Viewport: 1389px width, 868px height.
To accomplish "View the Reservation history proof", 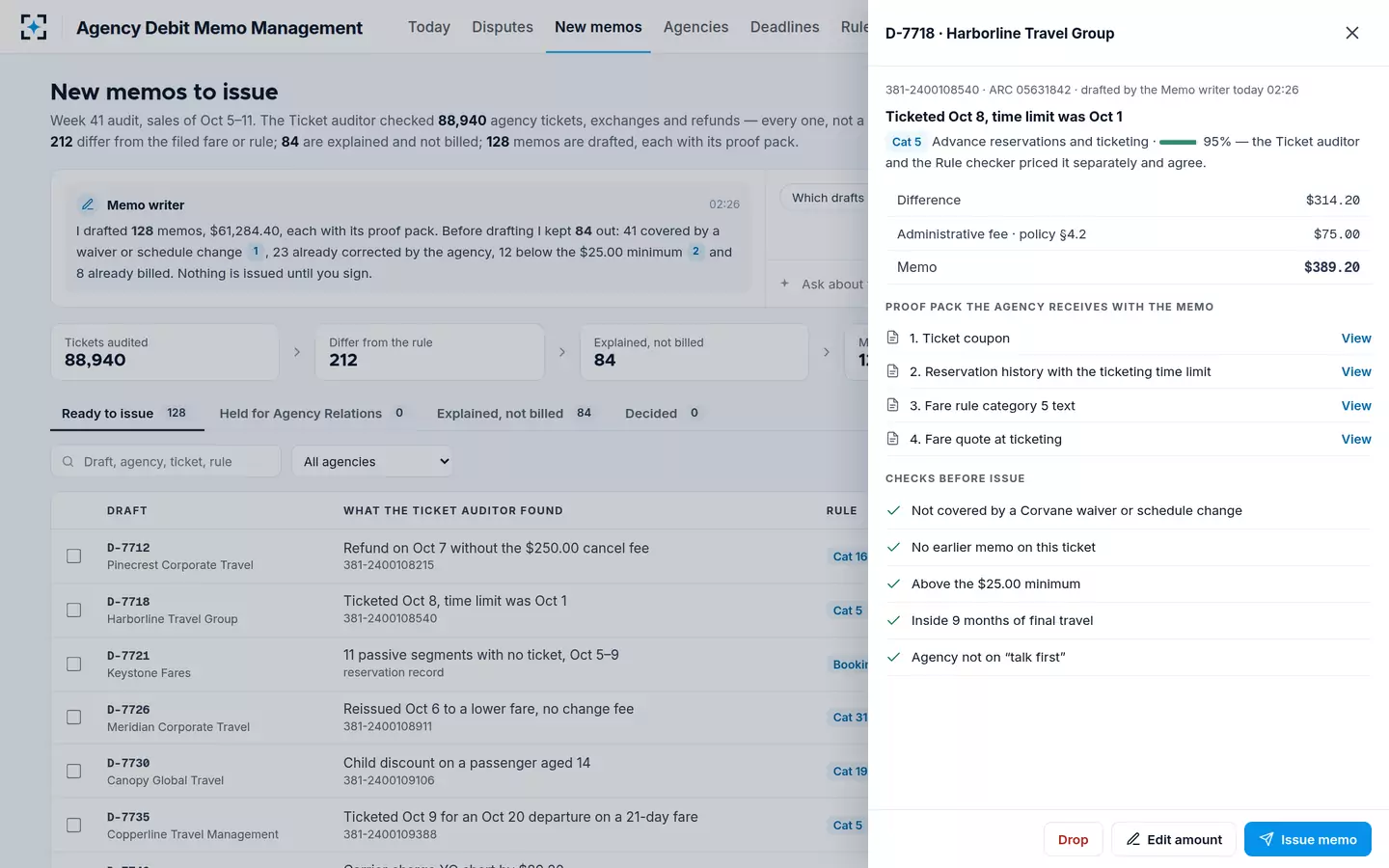I will [x=1356, y=371].
